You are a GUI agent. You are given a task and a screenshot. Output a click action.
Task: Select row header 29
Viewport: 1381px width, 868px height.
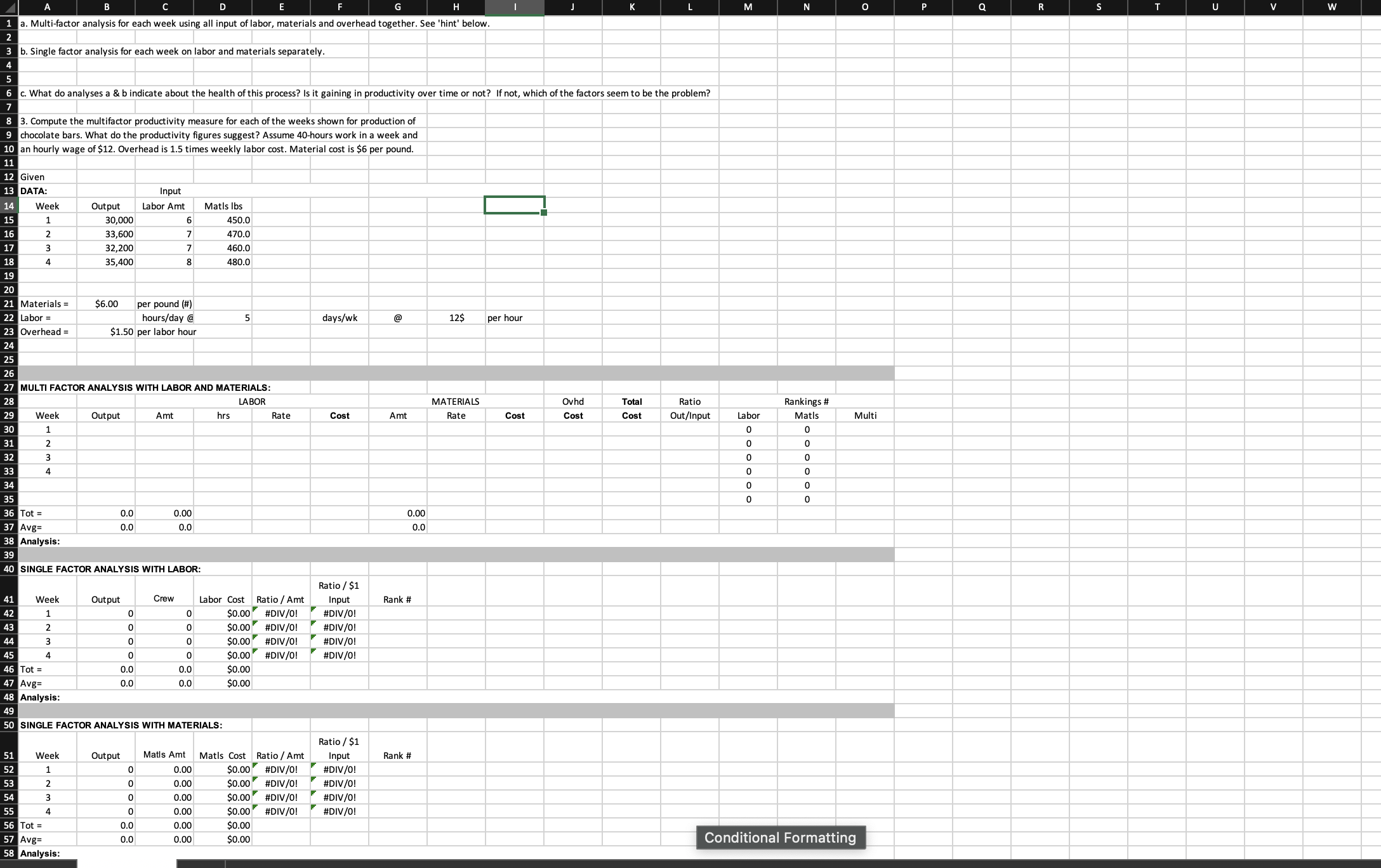[x=8, y=415]
